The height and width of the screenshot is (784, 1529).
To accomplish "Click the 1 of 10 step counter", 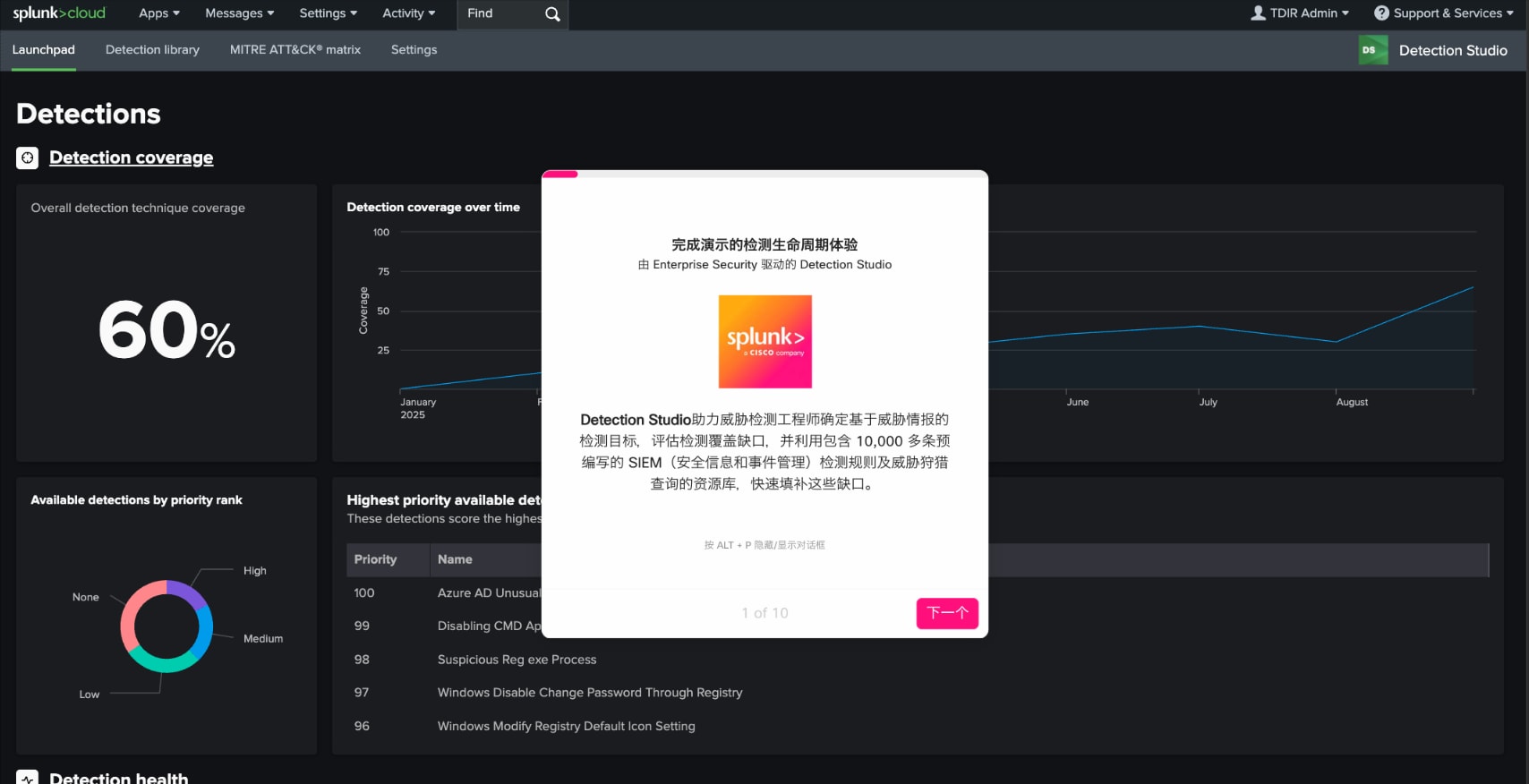I will (x=764, y=613).
